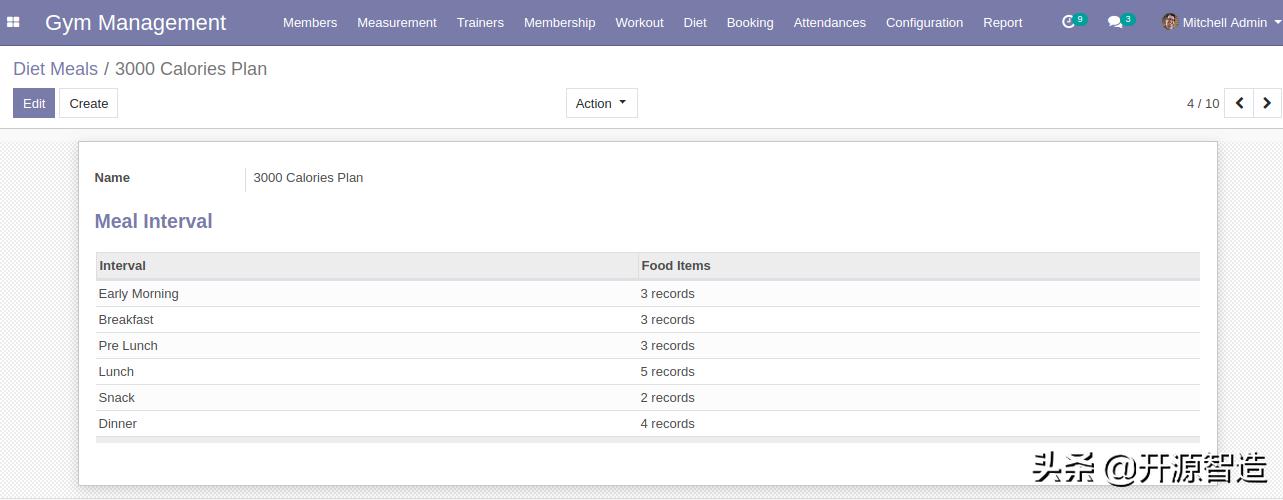Expand the Action dropdown
The image size is (1283, 500).
point(601,103)
